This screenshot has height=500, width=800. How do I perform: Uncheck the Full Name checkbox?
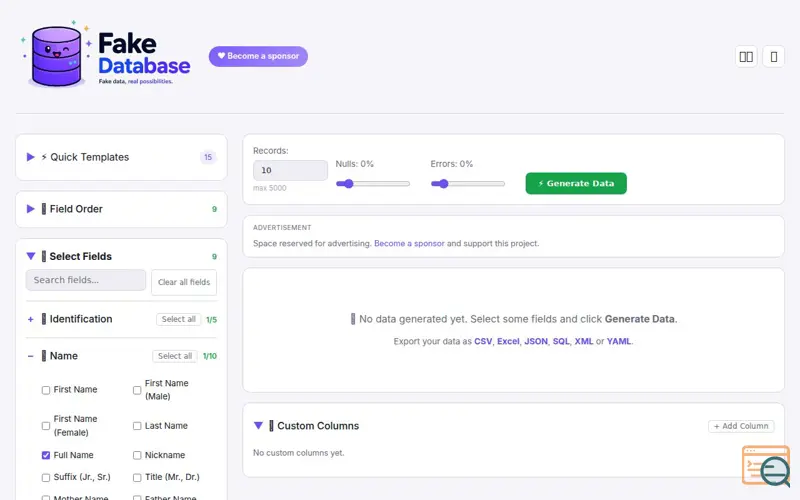(x=46, y=455)
